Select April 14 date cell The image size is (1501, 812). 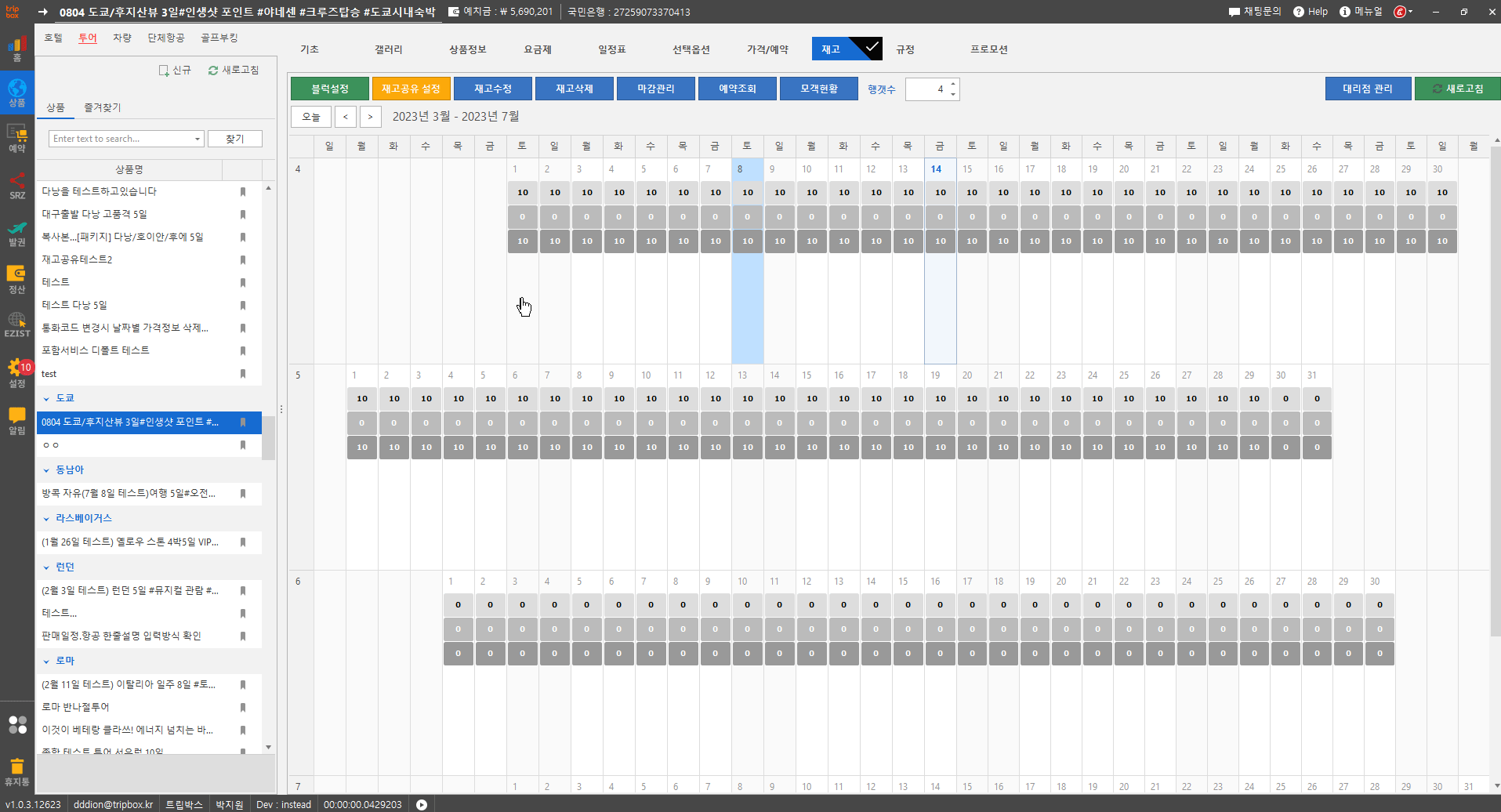tap(940, 260)
